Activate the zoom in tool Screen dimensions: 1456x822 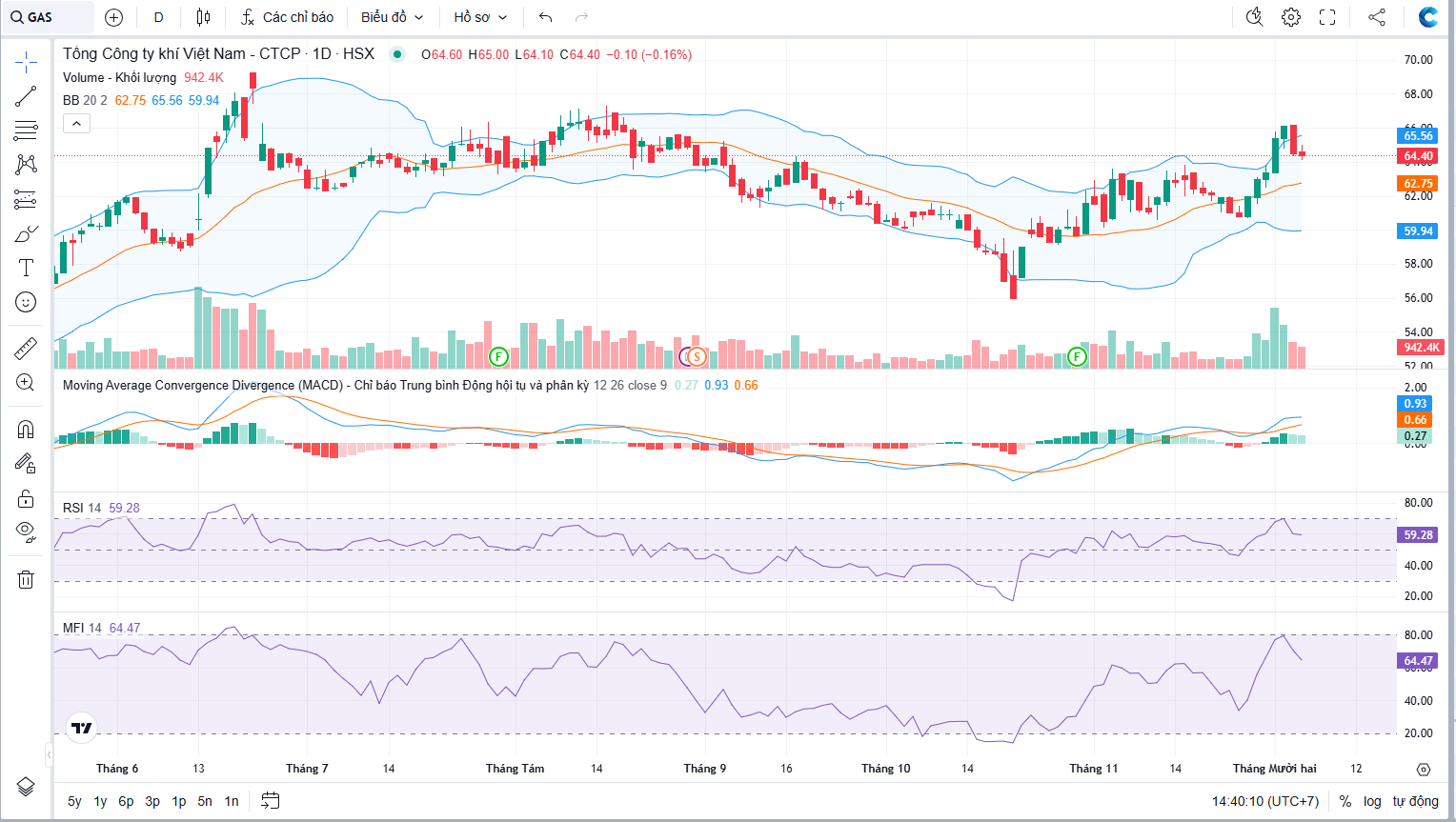coord(26,383)
